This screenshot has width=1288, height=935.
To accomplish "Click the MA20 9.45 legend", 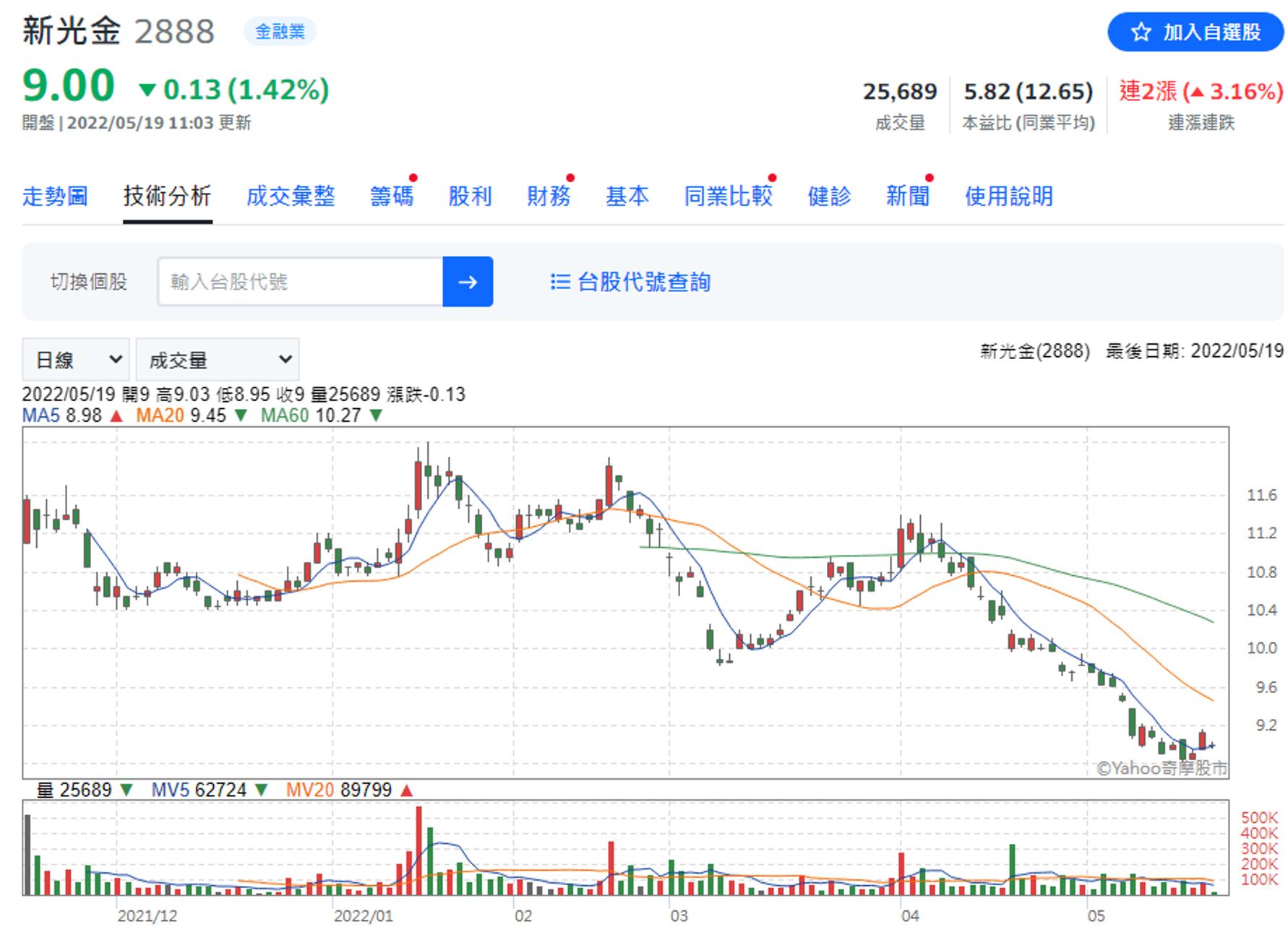I will [x=192, y=415].
